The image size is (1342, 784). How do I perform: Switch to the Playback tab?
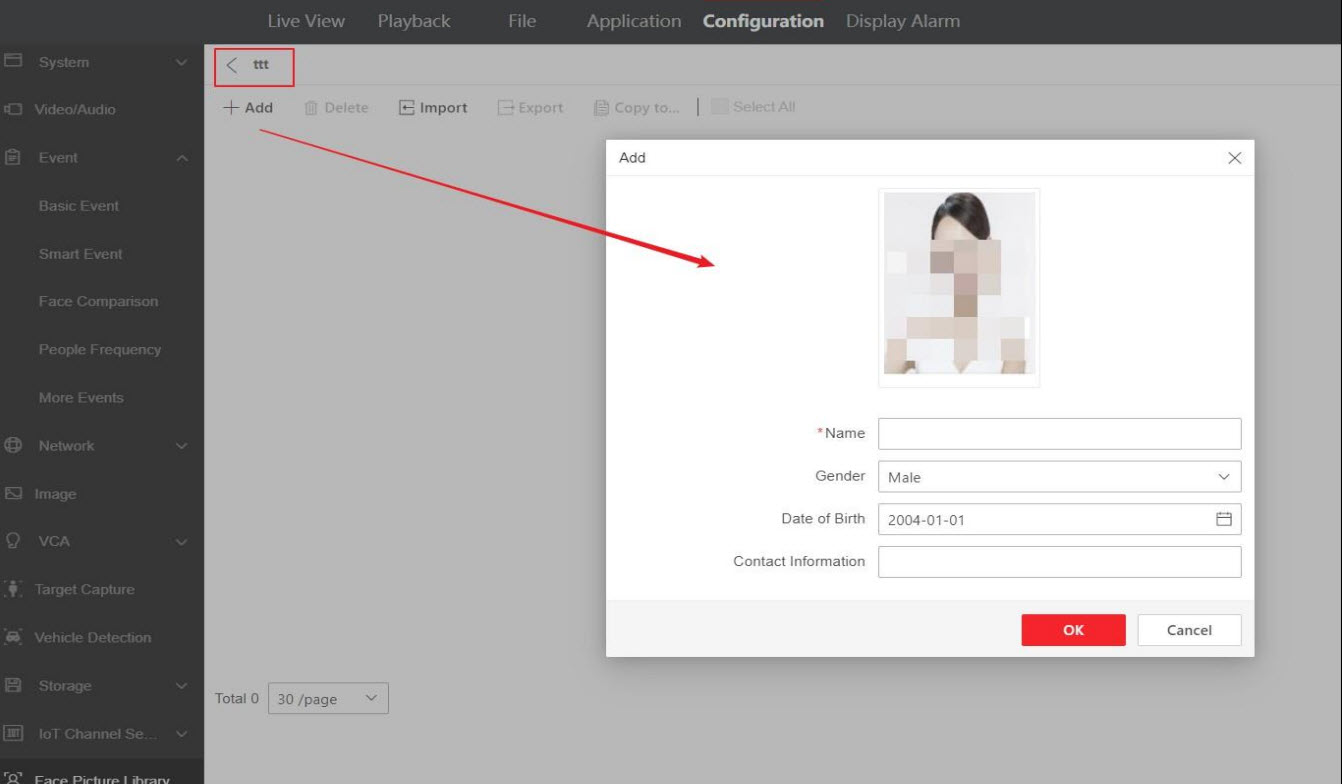pyautogui.click(x=413, y=21)
